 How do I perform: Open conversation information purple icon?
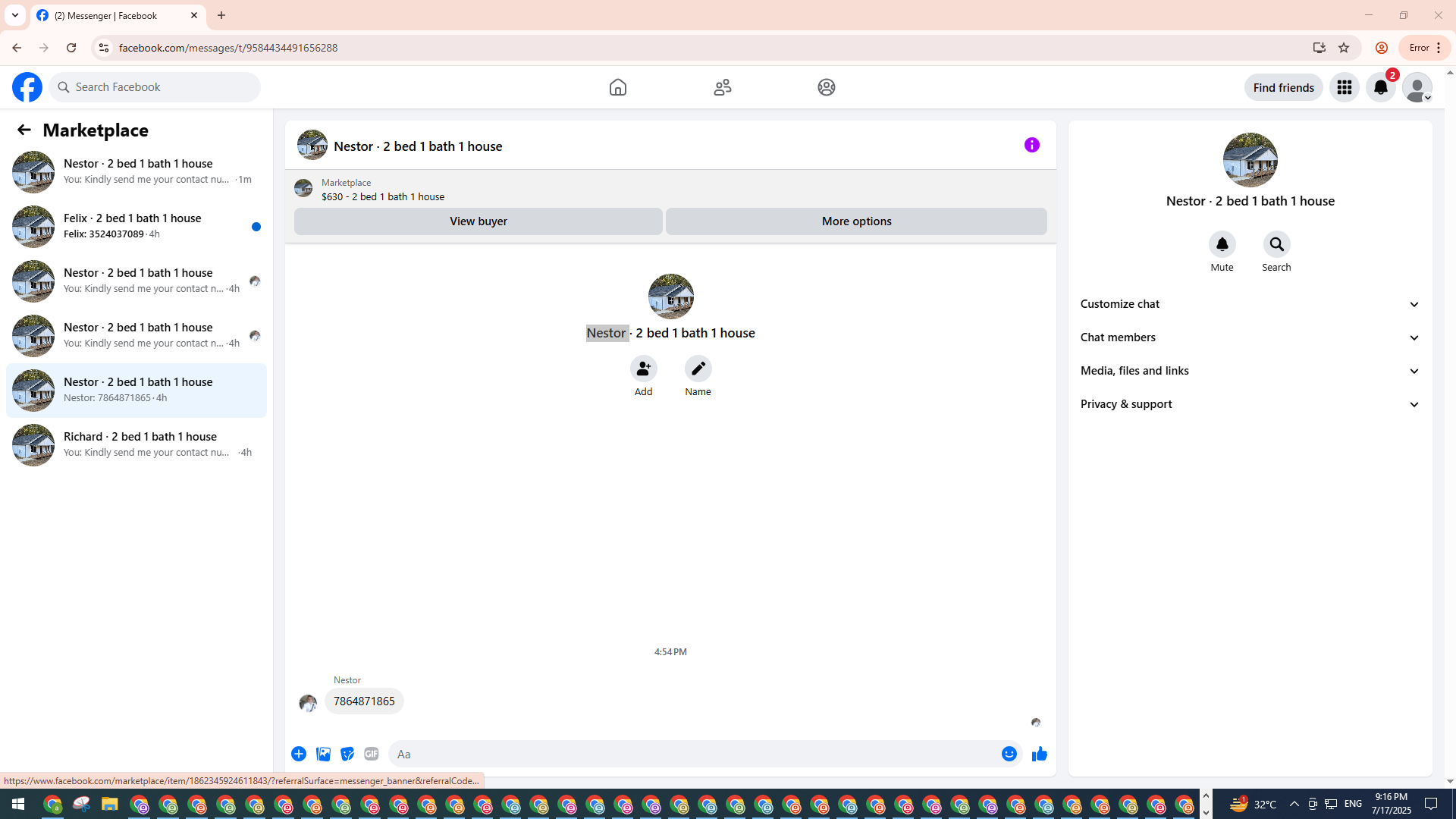(x=1032, y=145)
